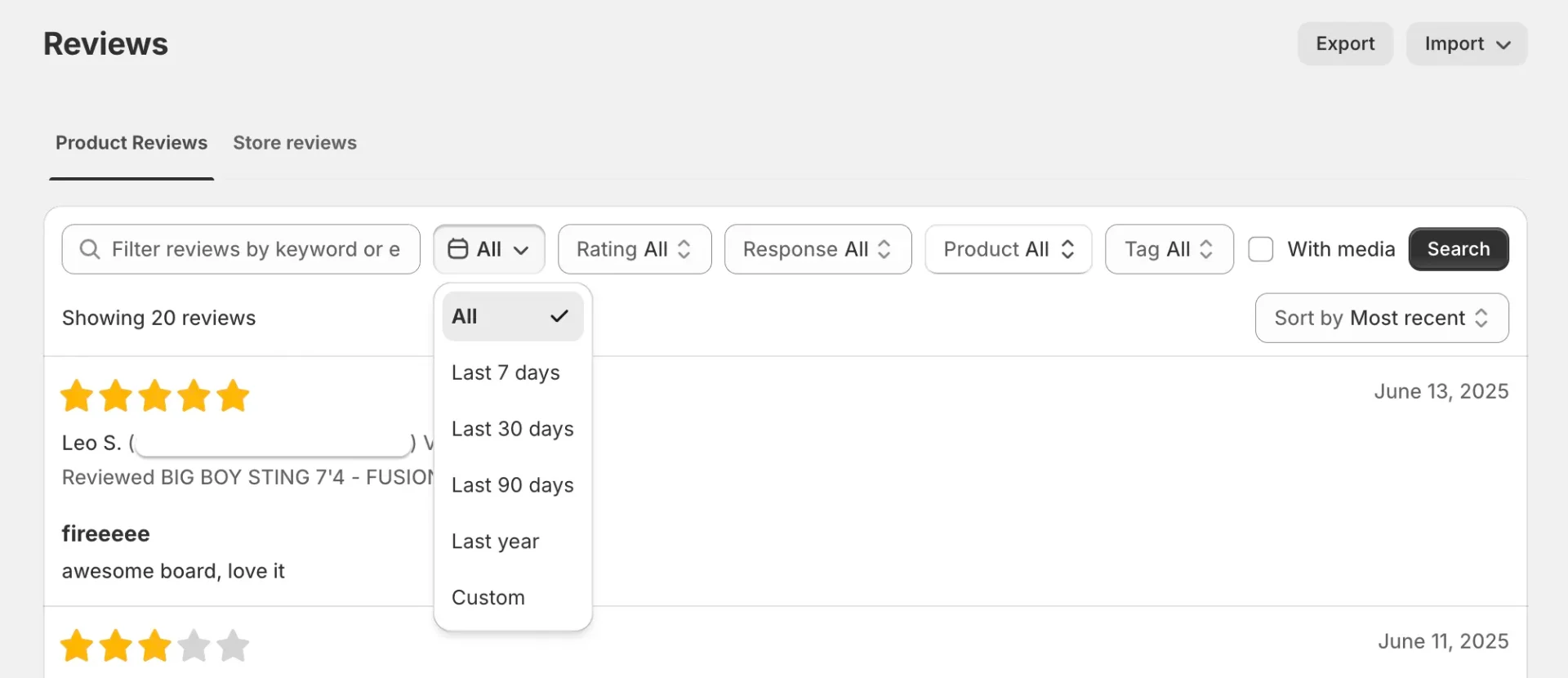Click the checkmark beside the All option
1568x678 pixels.
559,316
